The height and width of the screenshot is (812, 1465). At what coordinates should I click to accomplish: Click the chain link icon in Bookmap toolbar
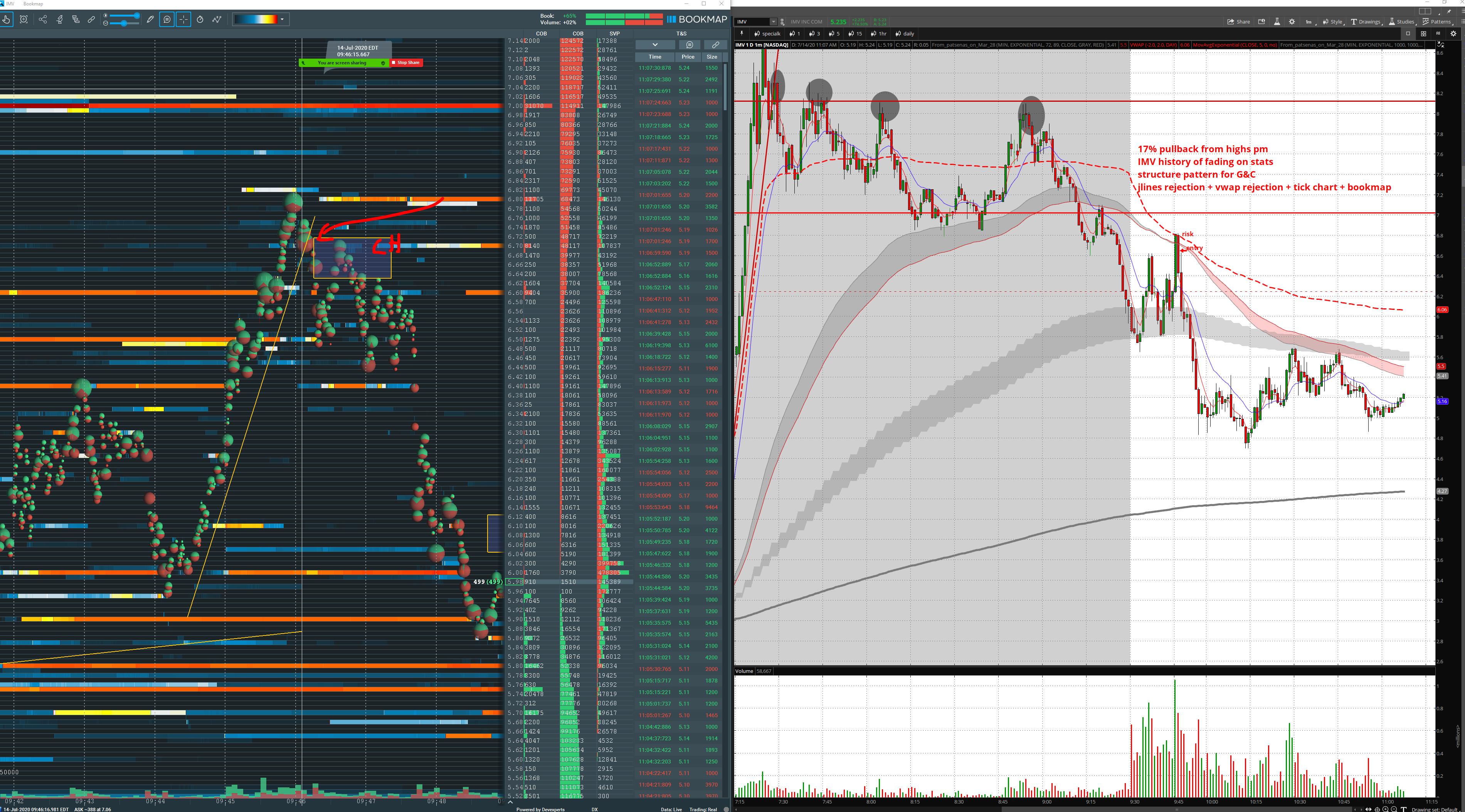coord(91,19)
